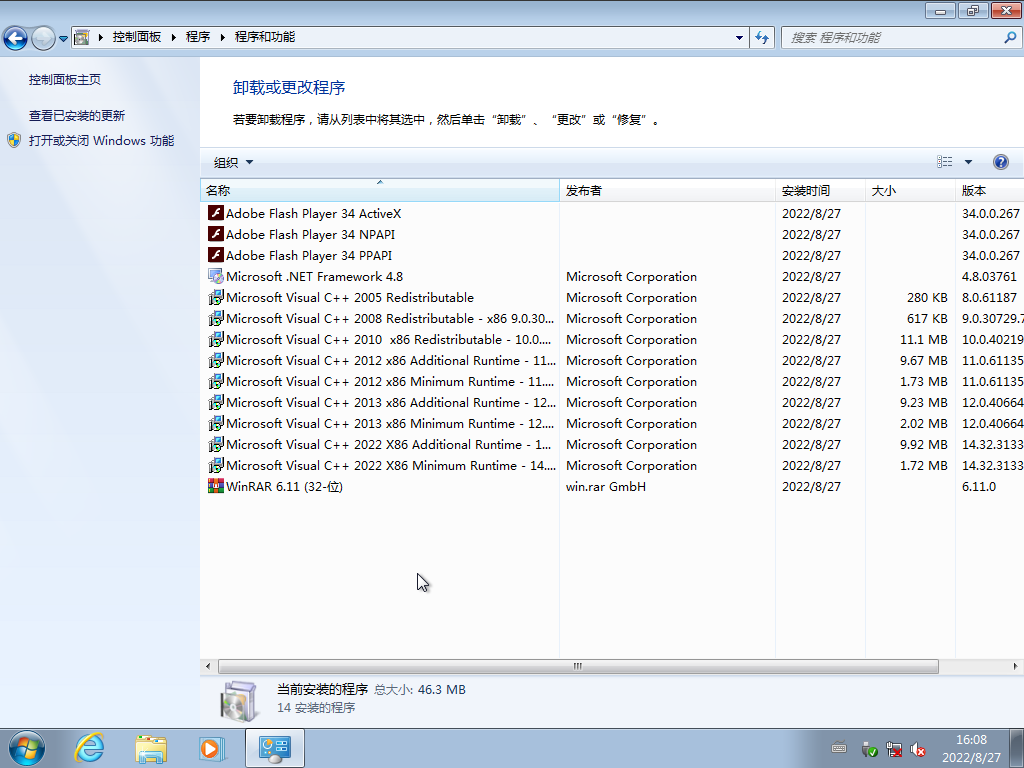Click the help question mark icon

[1000, 162]
